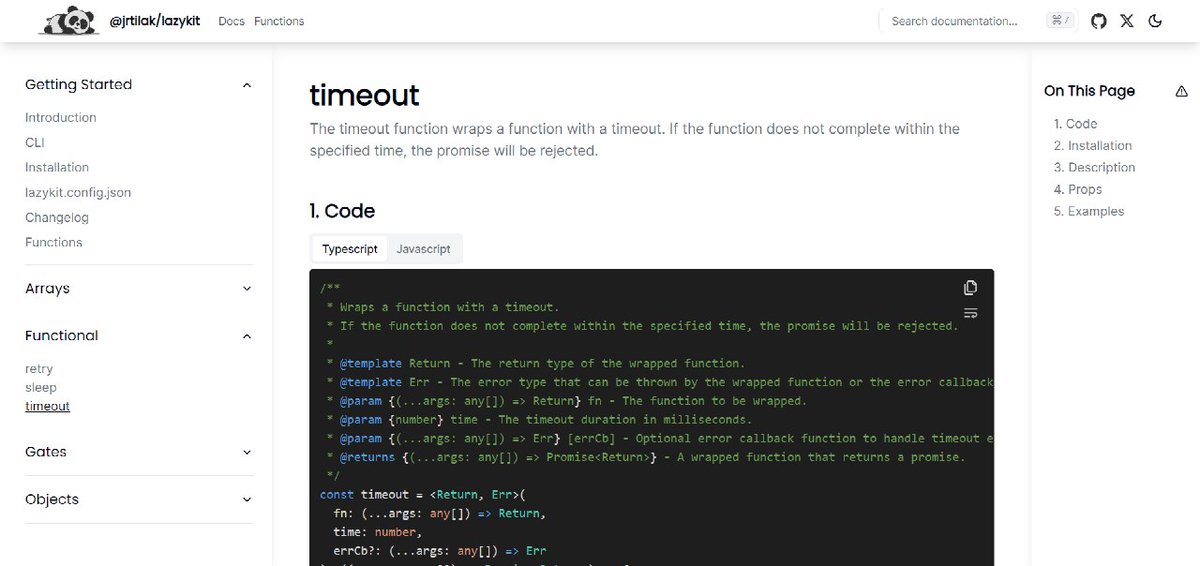Open the GitHub repository icon
1200x566 pixels.
pyautogui.click(x=1099, y=21)
